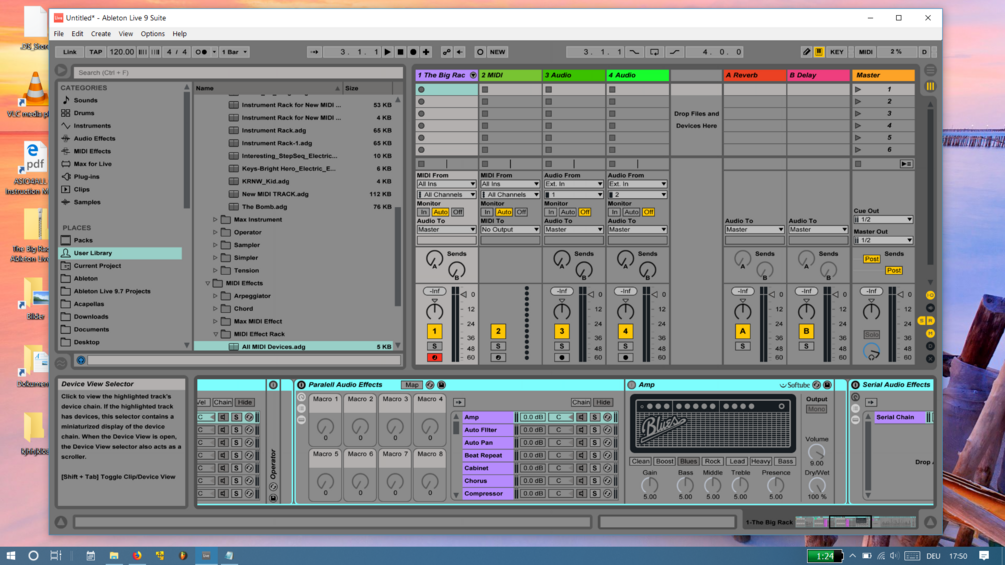The width and height of the screenshot is (1005, 565).
Task: Expand the Arpeggiator folder
Action: (215, 296)
